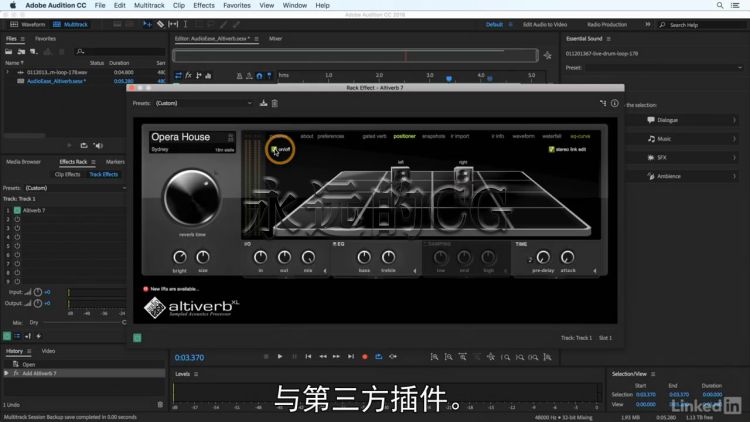750x422 pixels.
Task: Toggle power for effects slot 2
Action: (x=17, y=219)
